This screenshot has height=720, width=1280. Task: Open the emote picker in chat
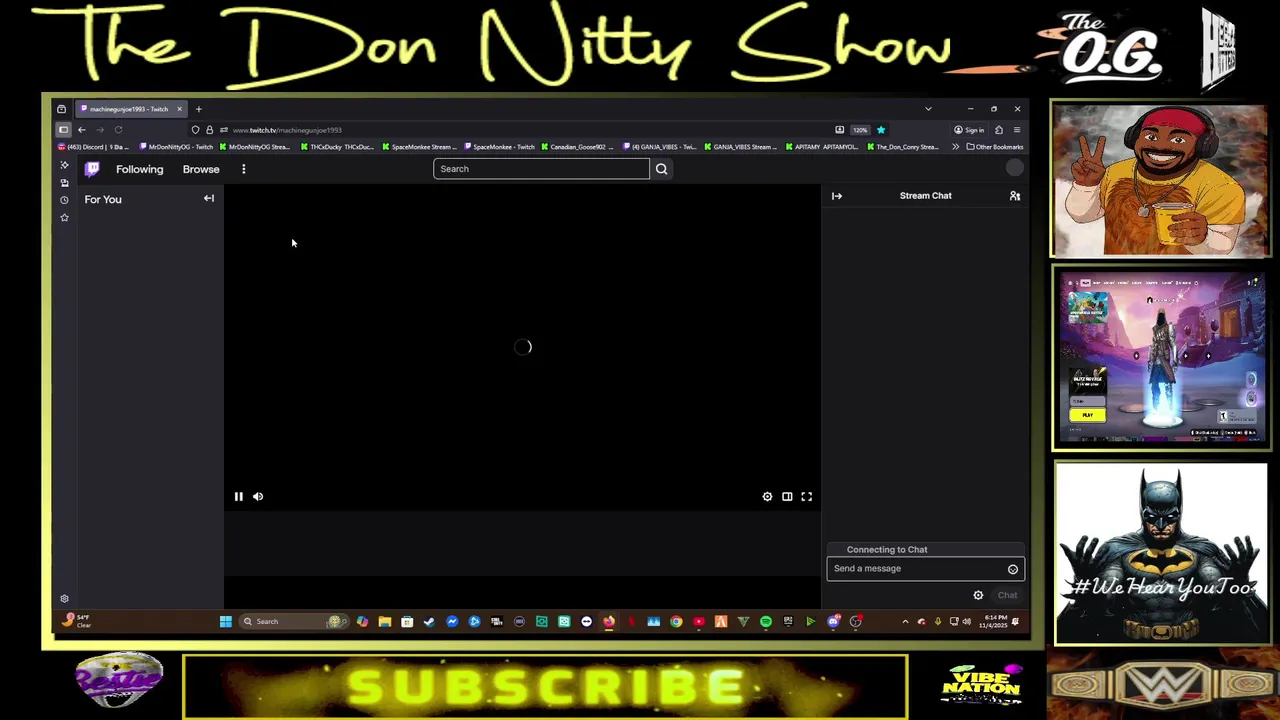(1012, 569)
